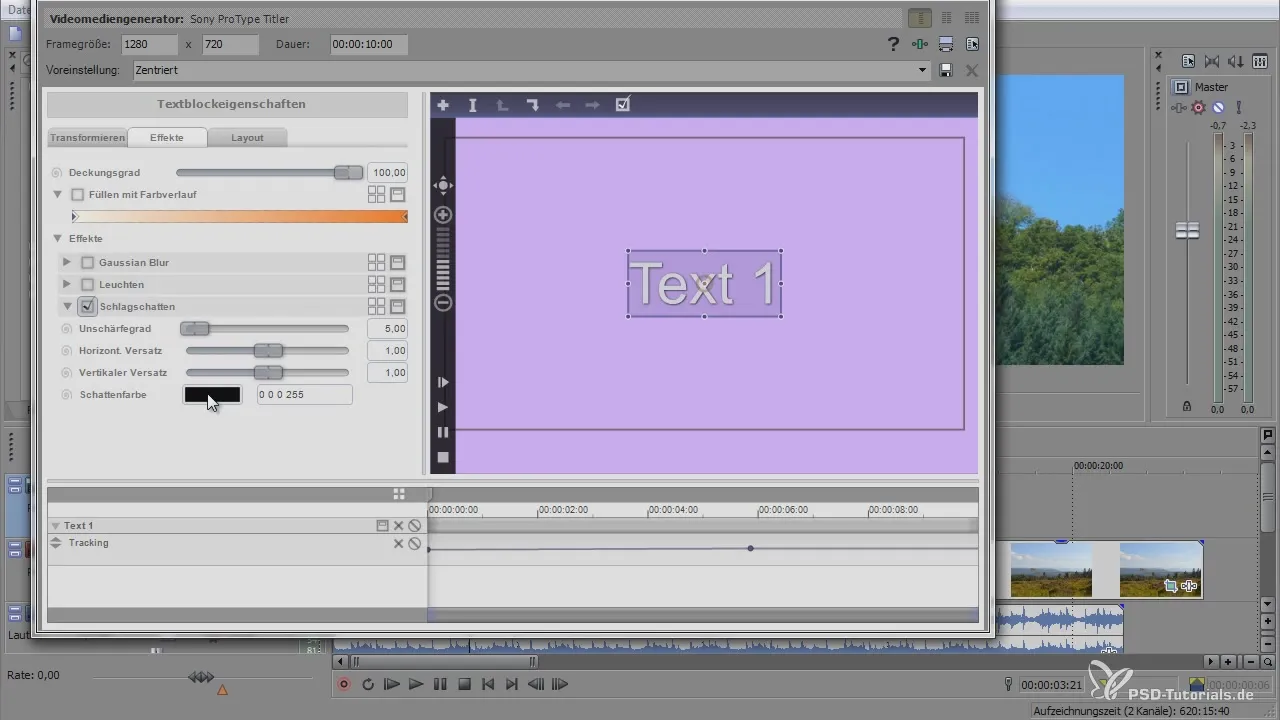Click the record button in the Vegas transport bar
The image size is (1280, 720).
(x=344, y=684)
